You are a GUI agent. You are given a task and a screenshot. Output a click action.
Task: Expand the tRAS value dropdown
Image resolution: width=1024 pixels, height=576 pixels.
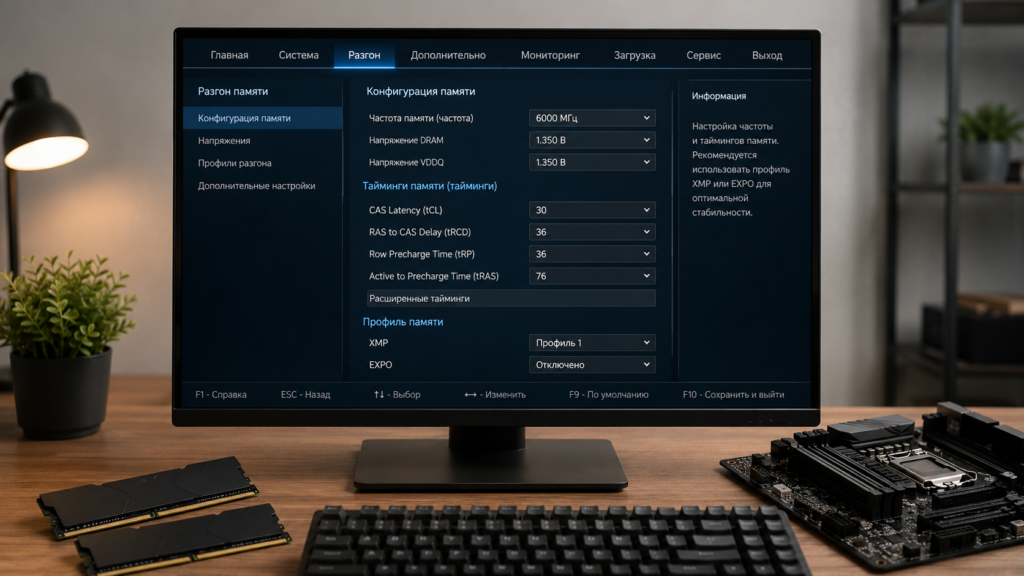(x=592, y=276)
